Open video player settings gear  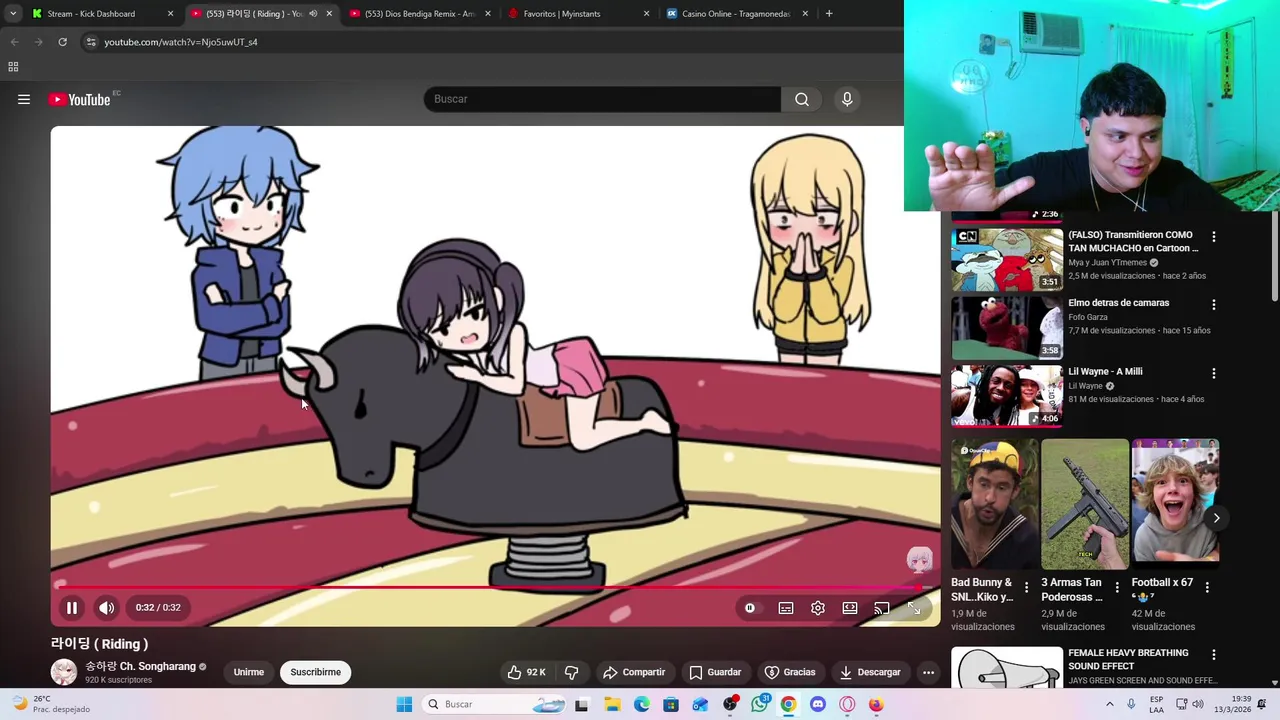click(x=818, y=608)
